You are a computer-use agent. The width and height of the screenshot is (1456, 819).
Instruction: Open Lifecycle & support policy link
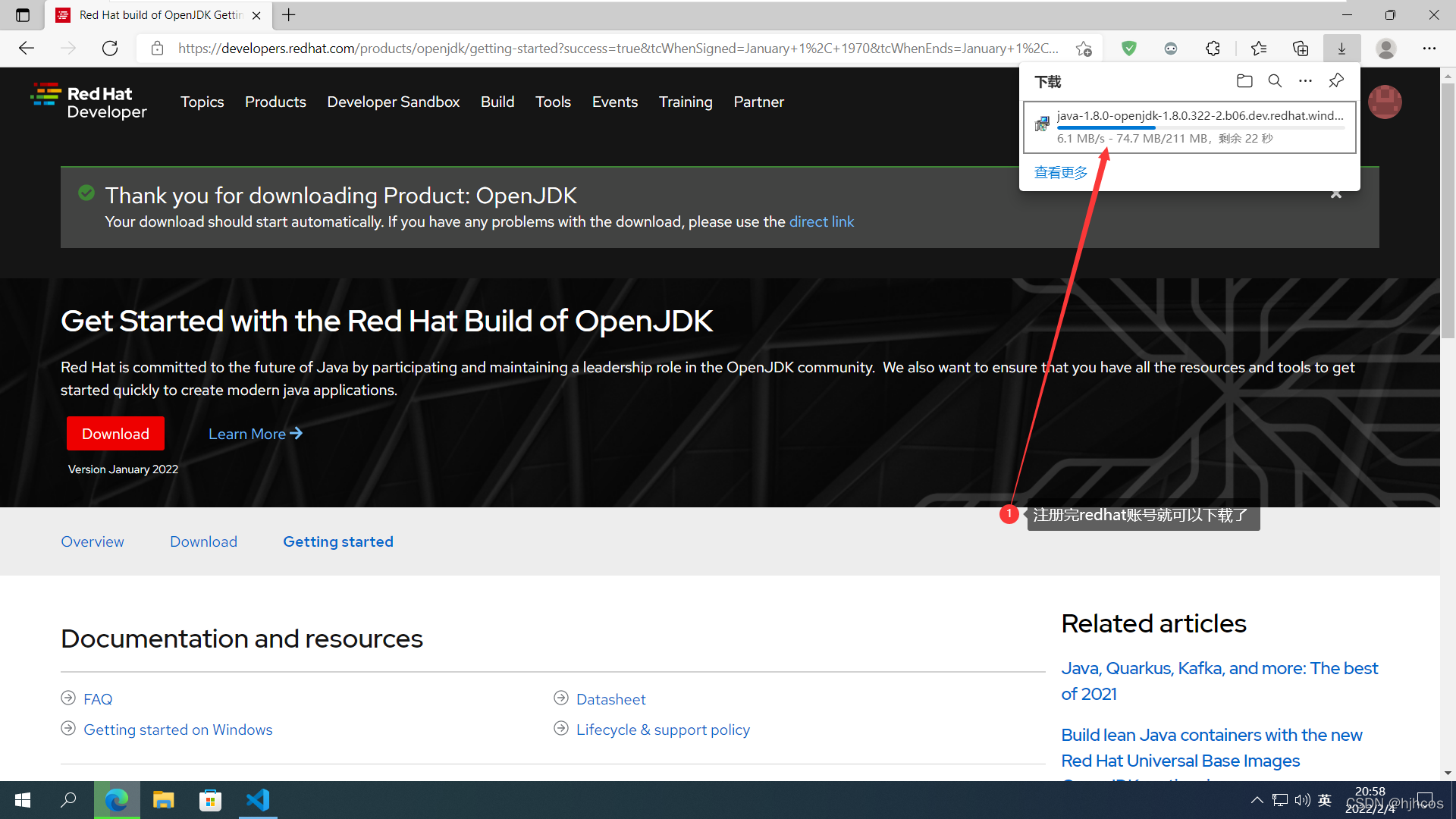(x=663, y=730)
